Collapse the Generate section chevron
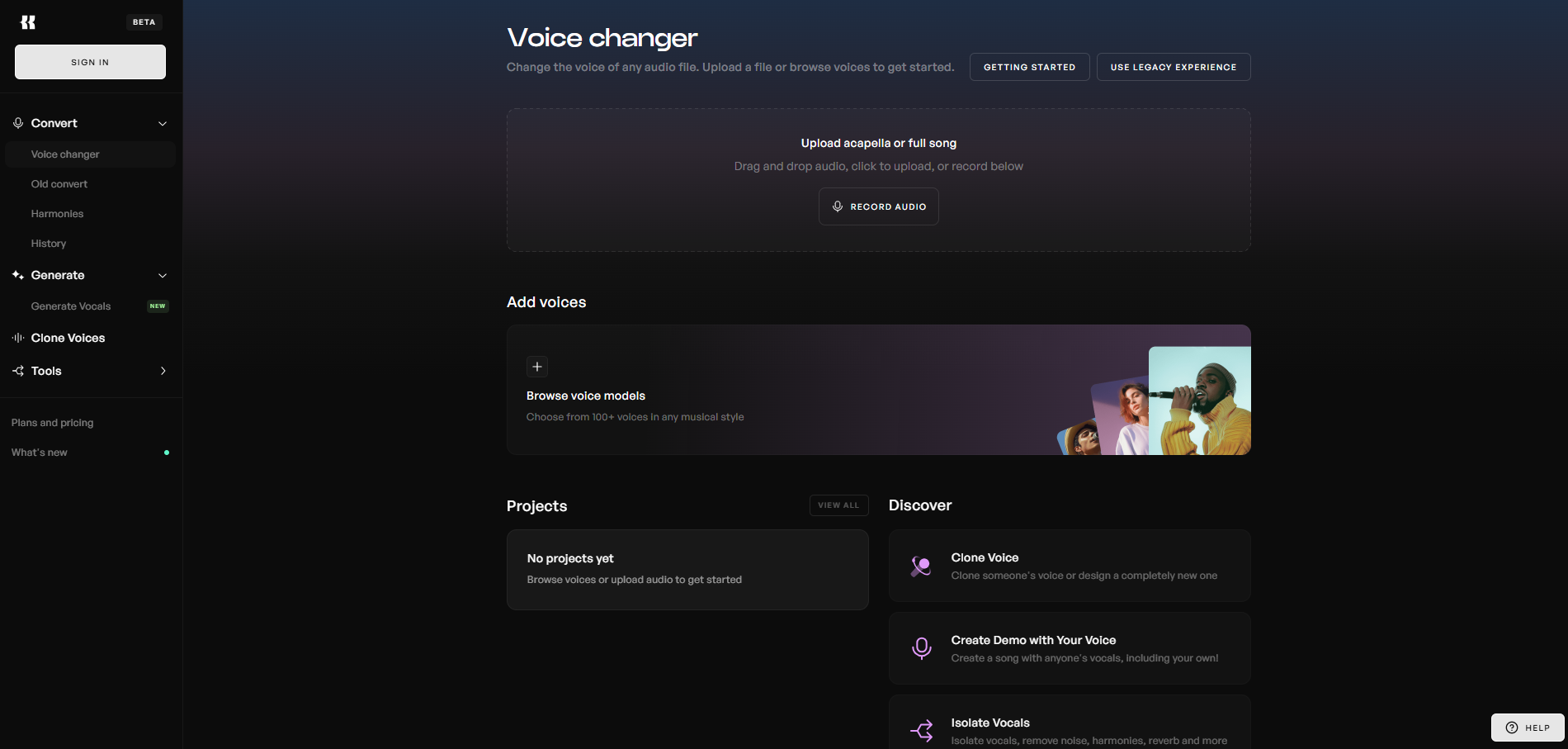 [163, 276]
